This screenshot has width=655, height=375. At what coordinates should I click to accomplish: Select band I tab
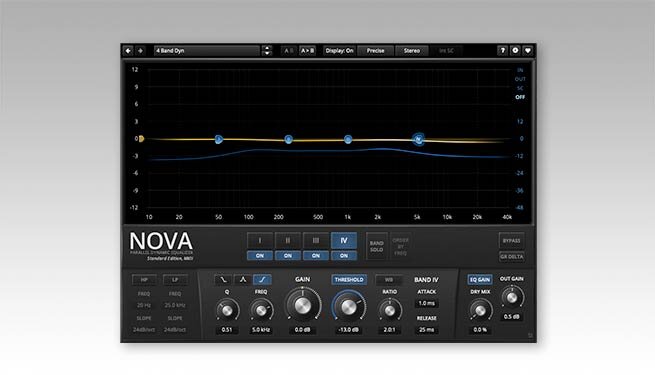(260, 241)
